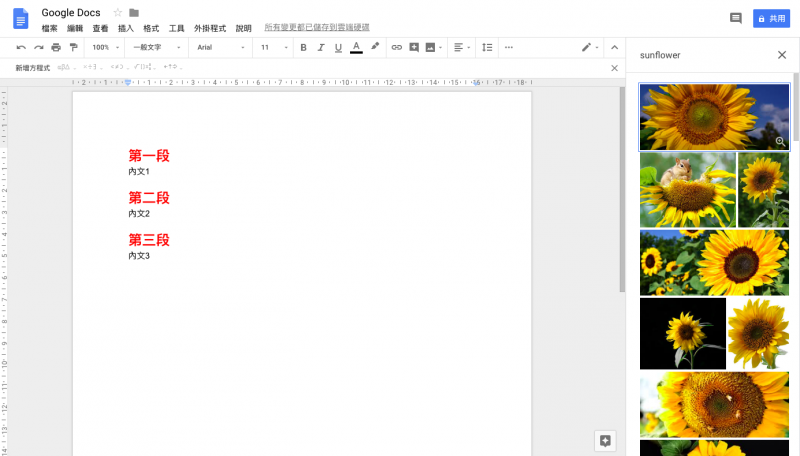The height and width of the screenshot is (456, 800).
Task: Click the Google Docs home logo
Action: (20, 19)
